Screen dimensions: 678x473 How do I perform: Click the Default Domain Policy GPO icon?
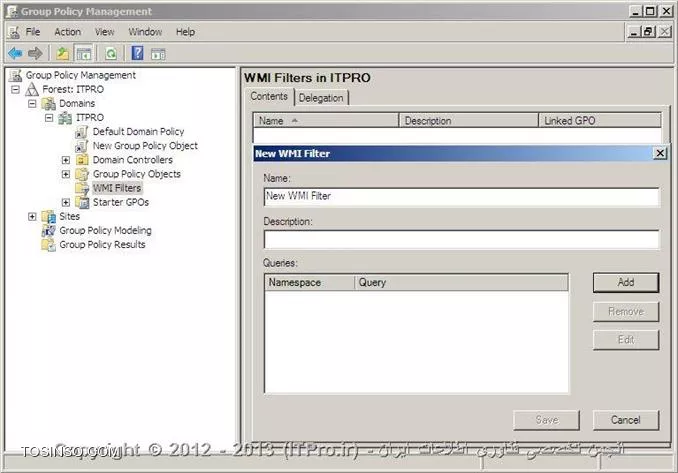pyautogui.click(x=82, y=131)
